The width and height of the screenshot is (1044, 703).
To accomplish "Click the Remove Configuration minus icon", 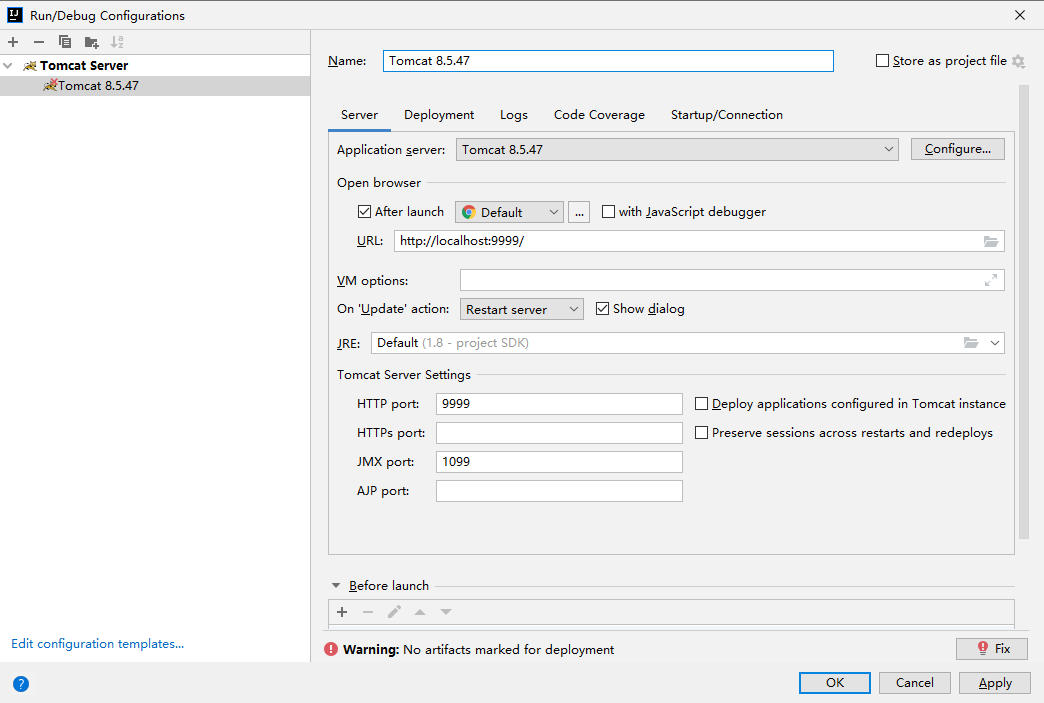I will point(39,42).
